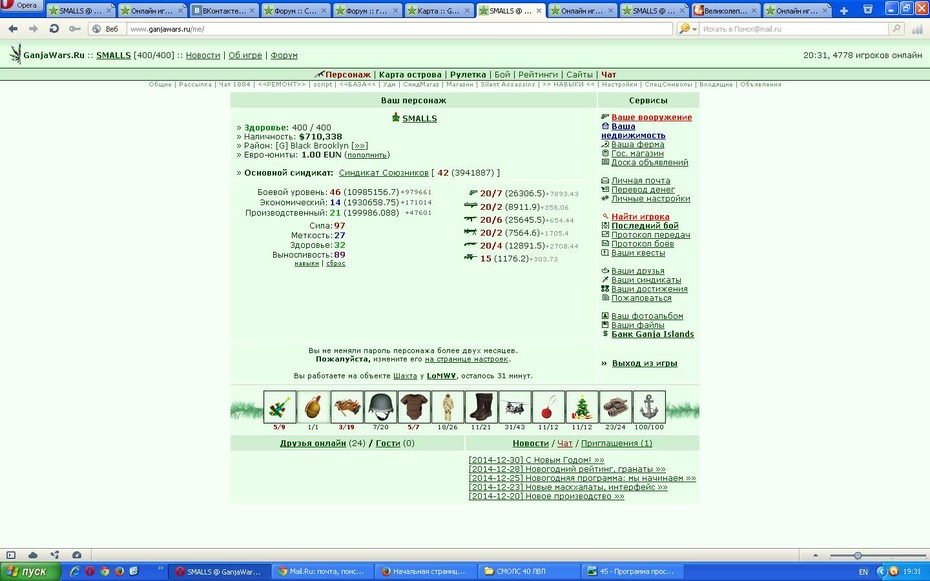Image resolution: width=930 pixels, height=581 pixels.
Task: Open the Opera Unite share icon
Action: pyautogui.click(x=55, y=555)
